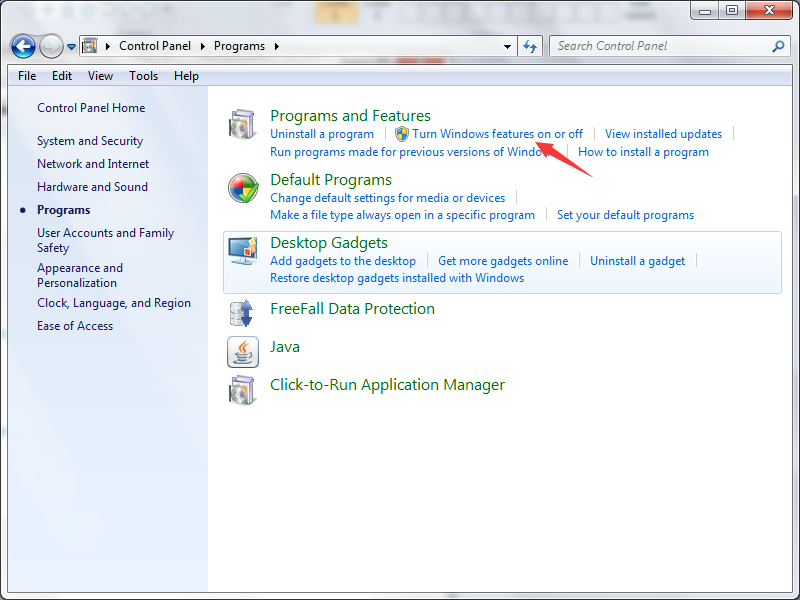Click Uninstall a gadget link
800x600 pixels.
637,261
